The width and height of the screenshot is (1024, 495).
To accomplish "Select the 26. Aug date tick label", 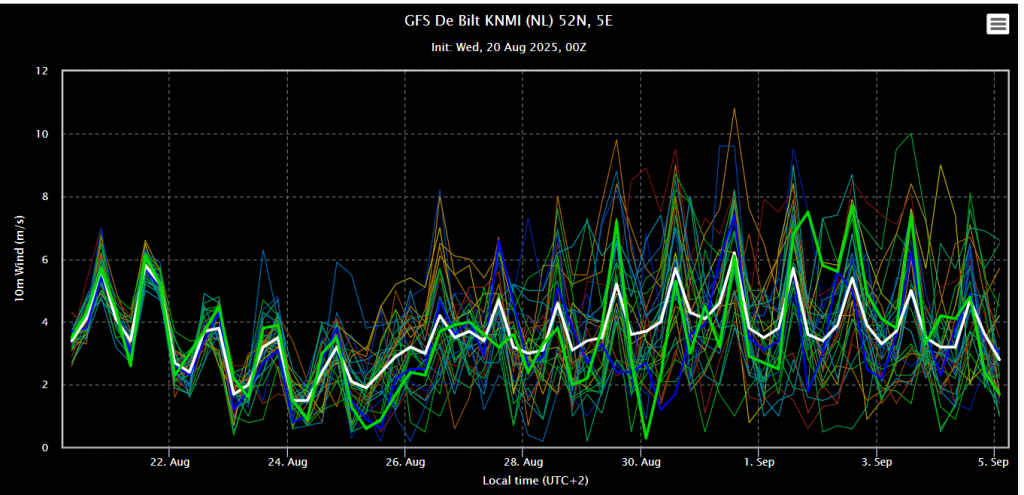I will coord(405,461).
